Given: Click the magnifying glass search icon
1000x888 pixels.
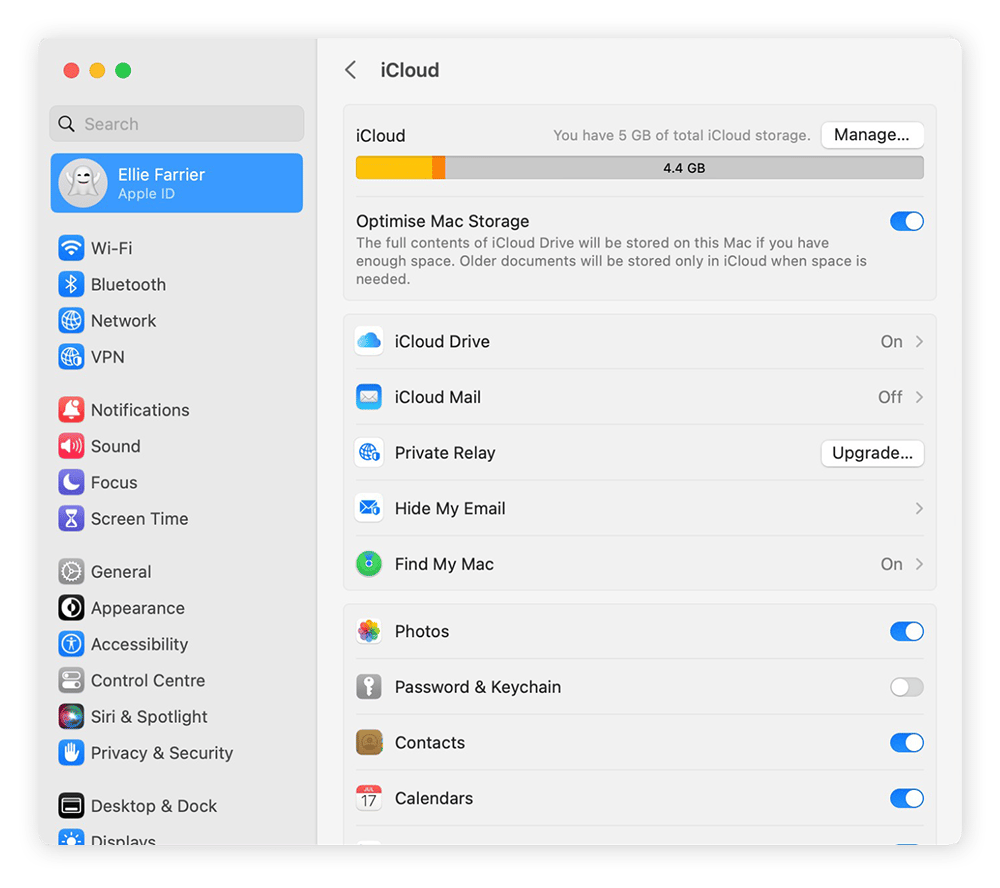Looking at the screenshot, I should 66,124.
